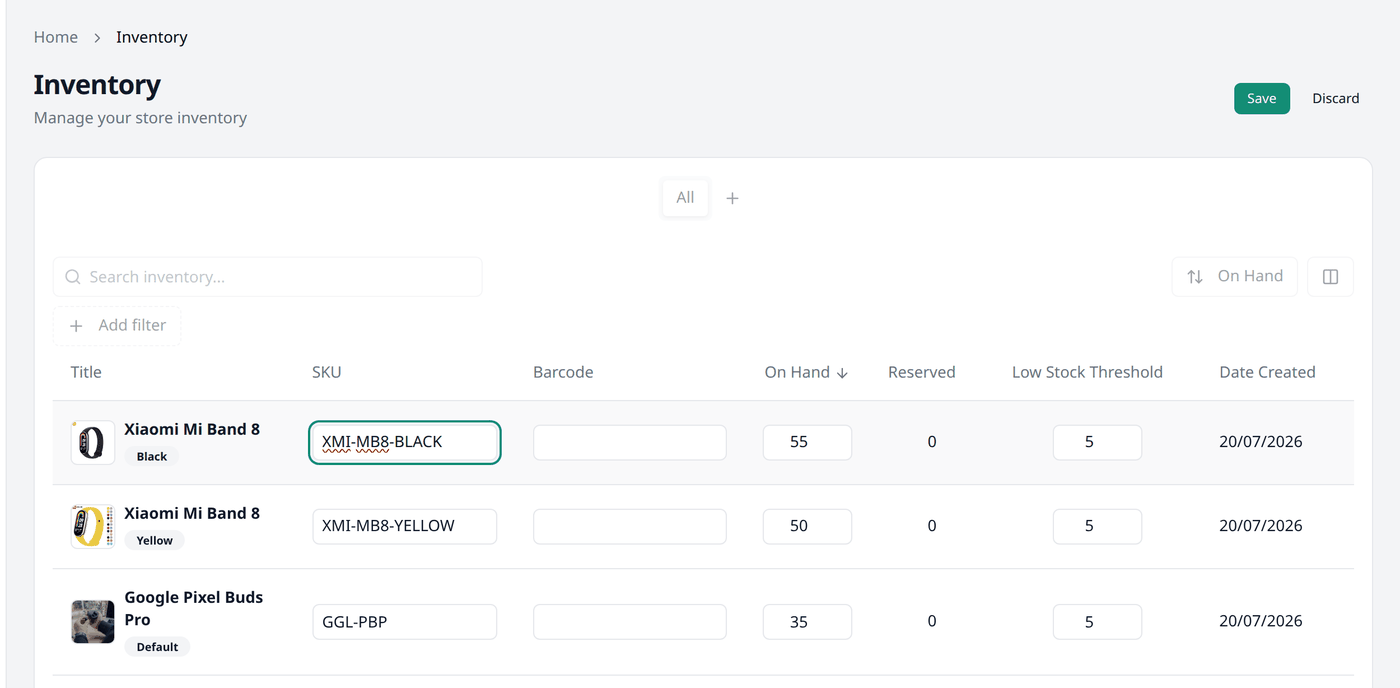Screen dimensions: 1400x688
Task: Focus the Search inventory field
Action: coord(268,277)
